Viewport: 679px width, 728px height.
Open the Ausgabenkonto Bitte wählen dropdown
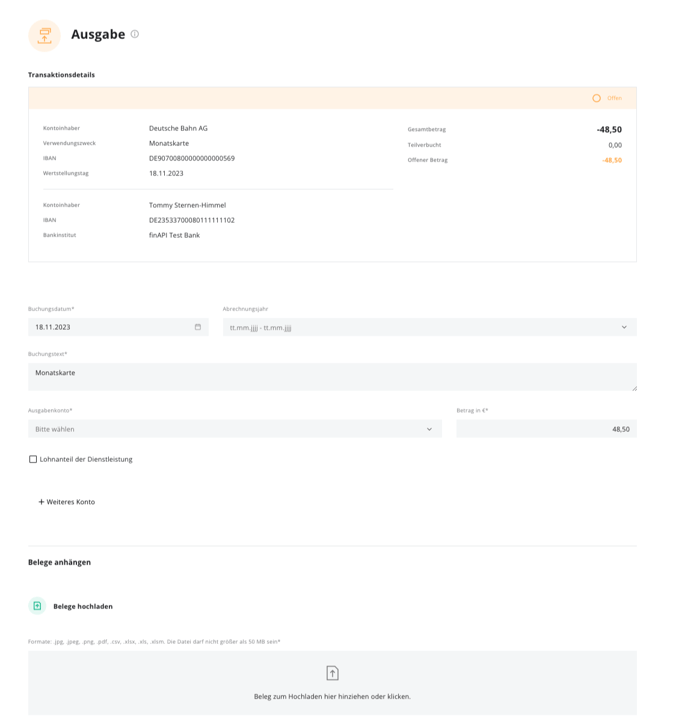coord(235,429)
